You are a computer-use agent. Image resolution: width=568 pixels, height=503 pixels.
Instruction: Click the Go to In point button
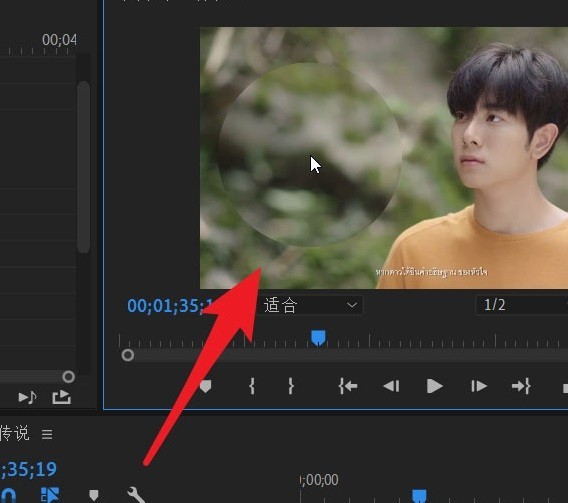click(348, 386)
